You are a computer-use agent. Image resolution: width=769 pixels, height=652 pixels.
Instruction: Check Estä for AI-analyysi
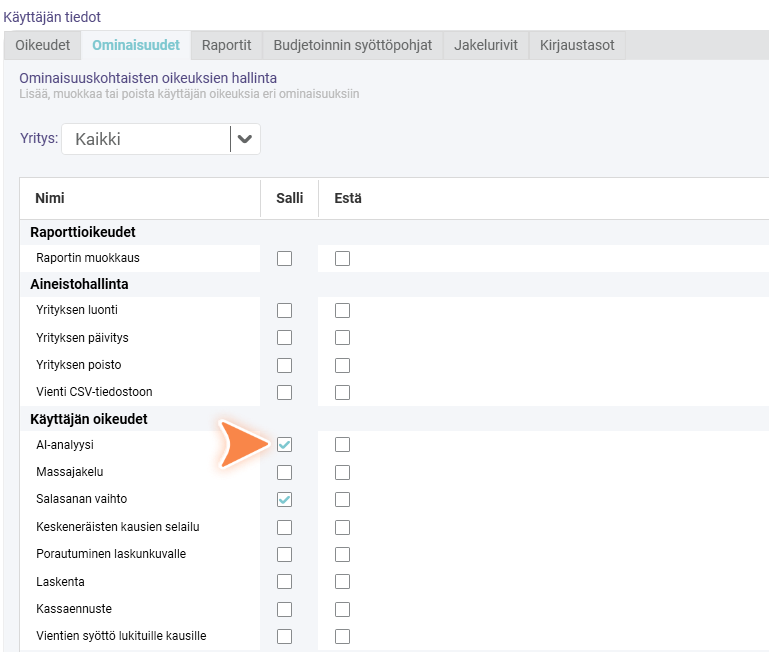[342, 444]
